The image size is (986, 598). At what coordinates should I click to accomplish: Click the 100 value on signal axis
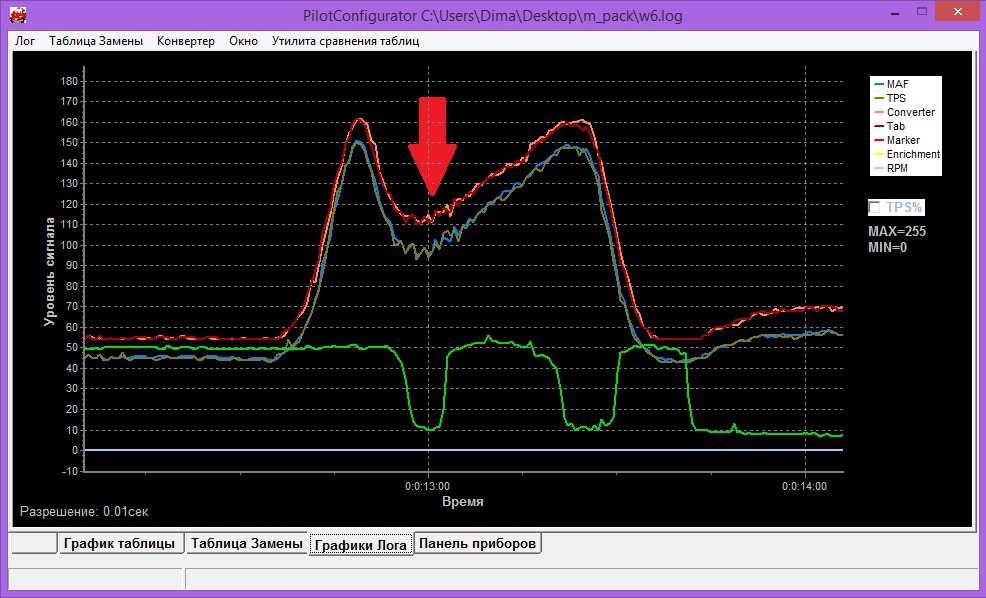point(69,245)
